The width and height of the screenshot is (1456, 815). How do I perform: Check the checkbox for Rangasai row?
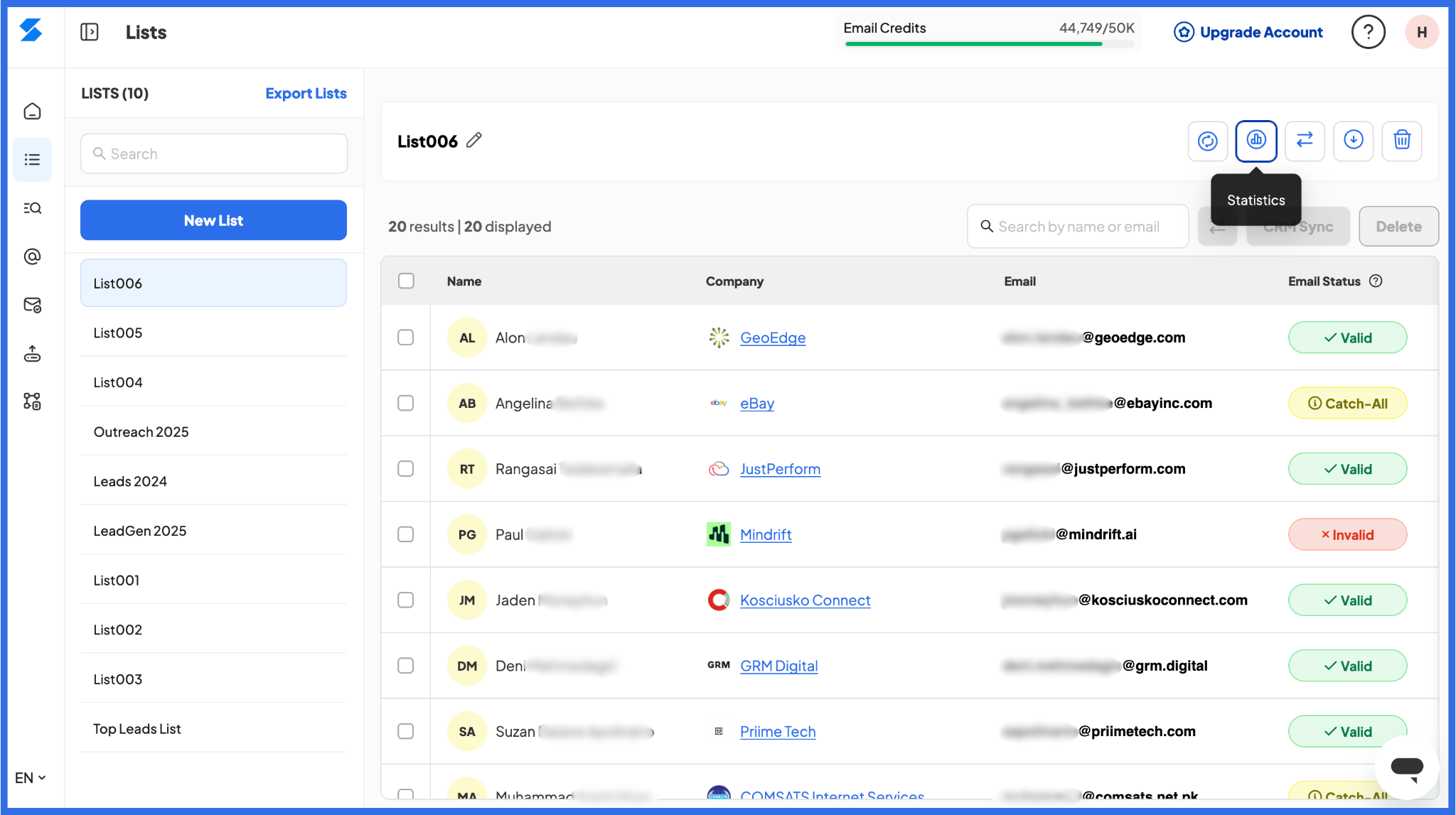(x=406, y=469)
